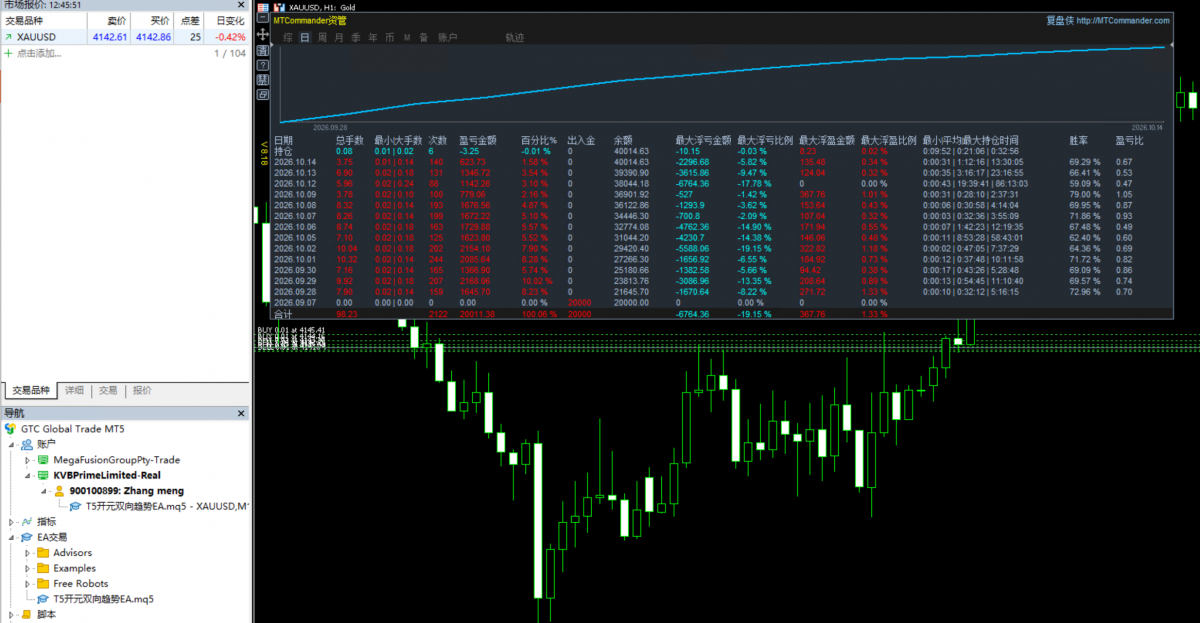The height and width of the screenshot is (623, 1200).
Task: Select the 周 weekly period in MTCommander
Action: point(322,38)
